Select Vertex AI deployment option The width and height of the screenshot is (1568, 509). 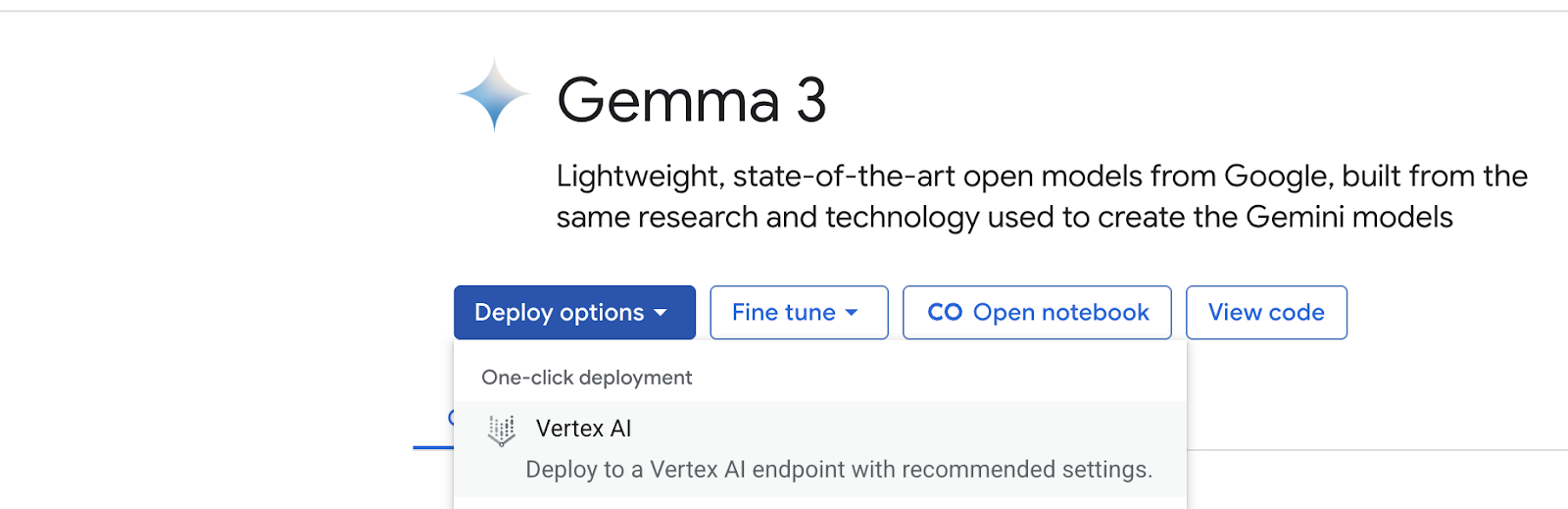coord(584,429)
